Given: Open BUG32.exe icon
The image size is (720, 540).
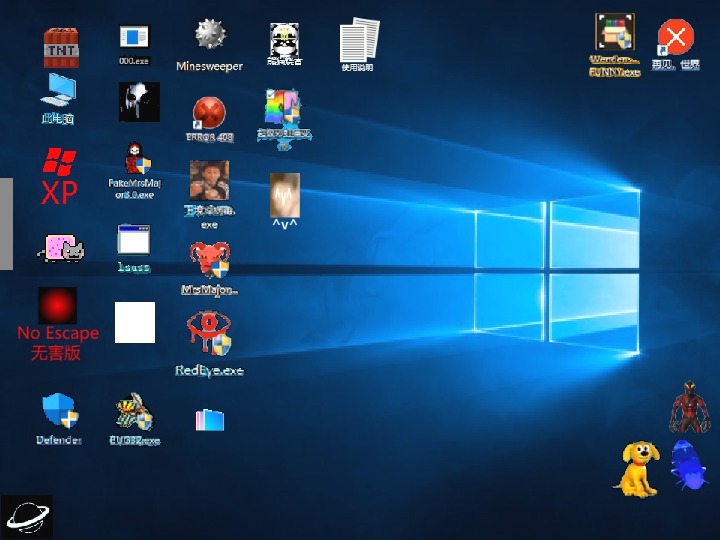Looking at the screenshot, I should [135, 419].
